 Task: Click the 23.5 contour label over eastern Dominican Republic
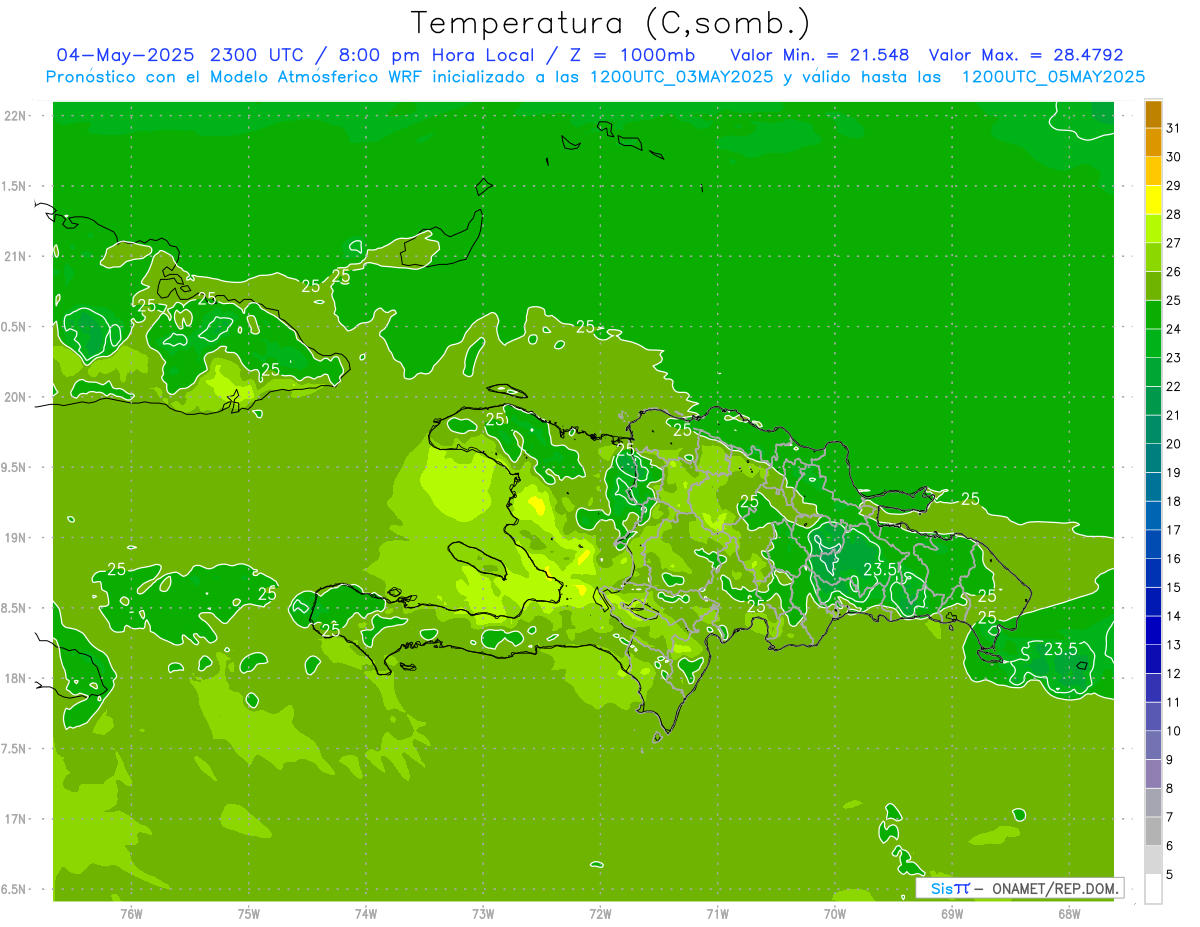point(880,569)
